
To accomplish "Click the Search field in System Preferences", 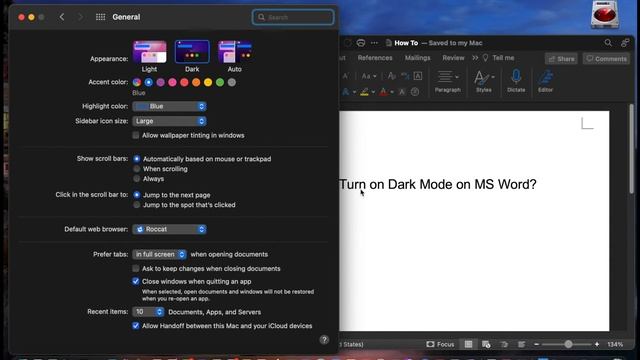I will (293, 17).
